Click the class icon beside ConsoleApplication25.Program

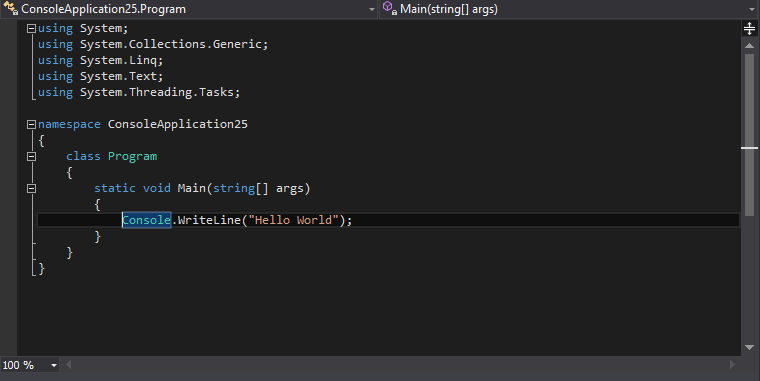pos(10,8)
